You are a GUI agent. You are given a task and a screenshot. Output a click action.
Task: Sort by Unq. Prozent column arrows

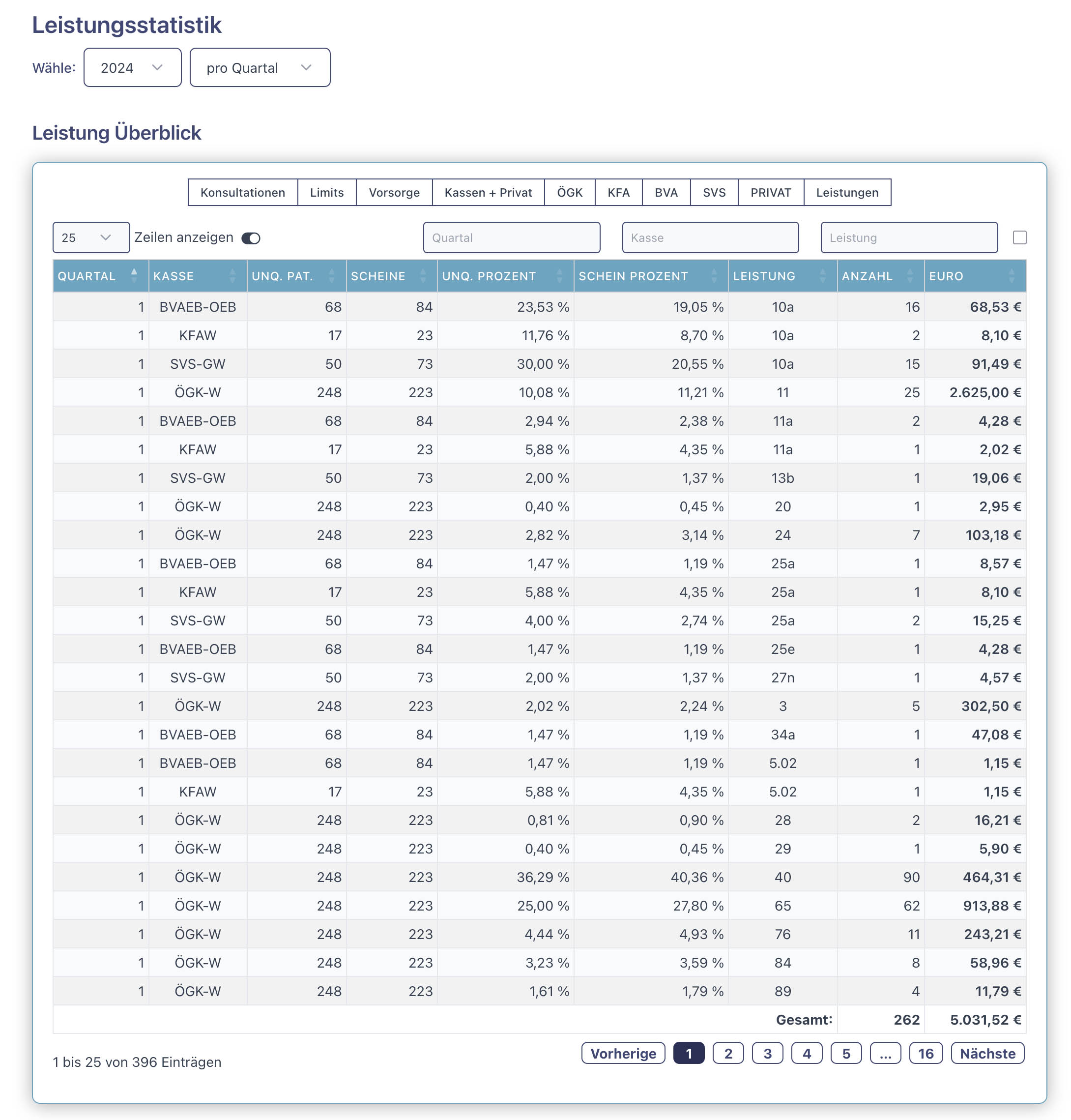pos(559,276)
